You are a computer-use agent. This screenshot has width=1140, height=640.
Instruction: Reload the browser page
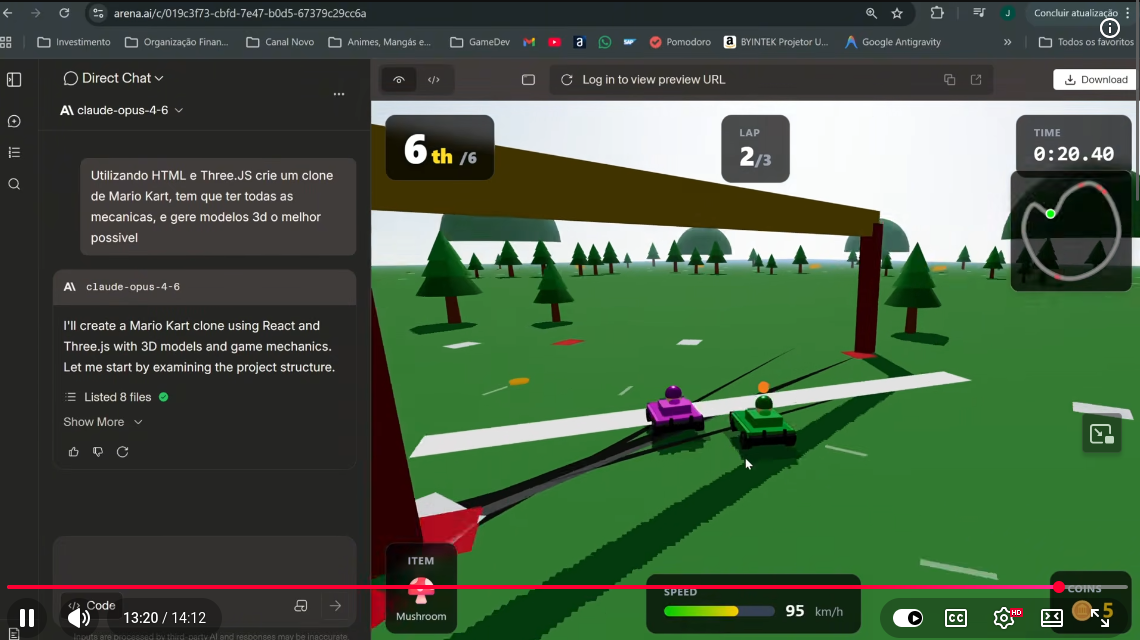[64, 13]
